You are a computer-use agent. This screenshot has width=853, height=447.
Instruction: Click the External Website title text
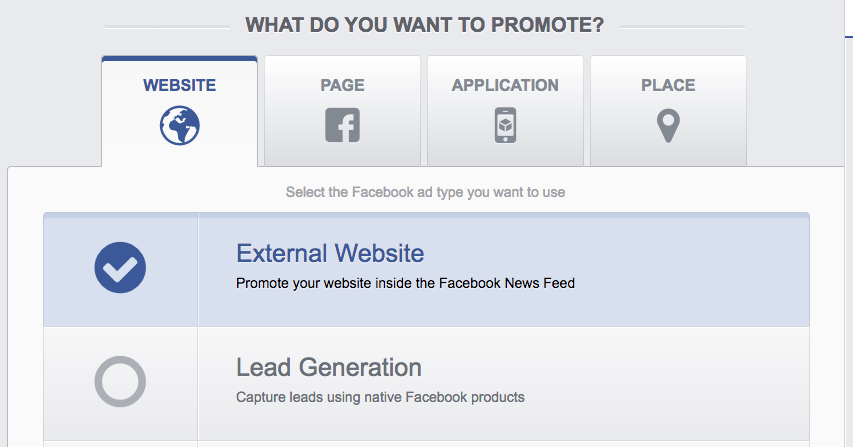click(330, 253)
